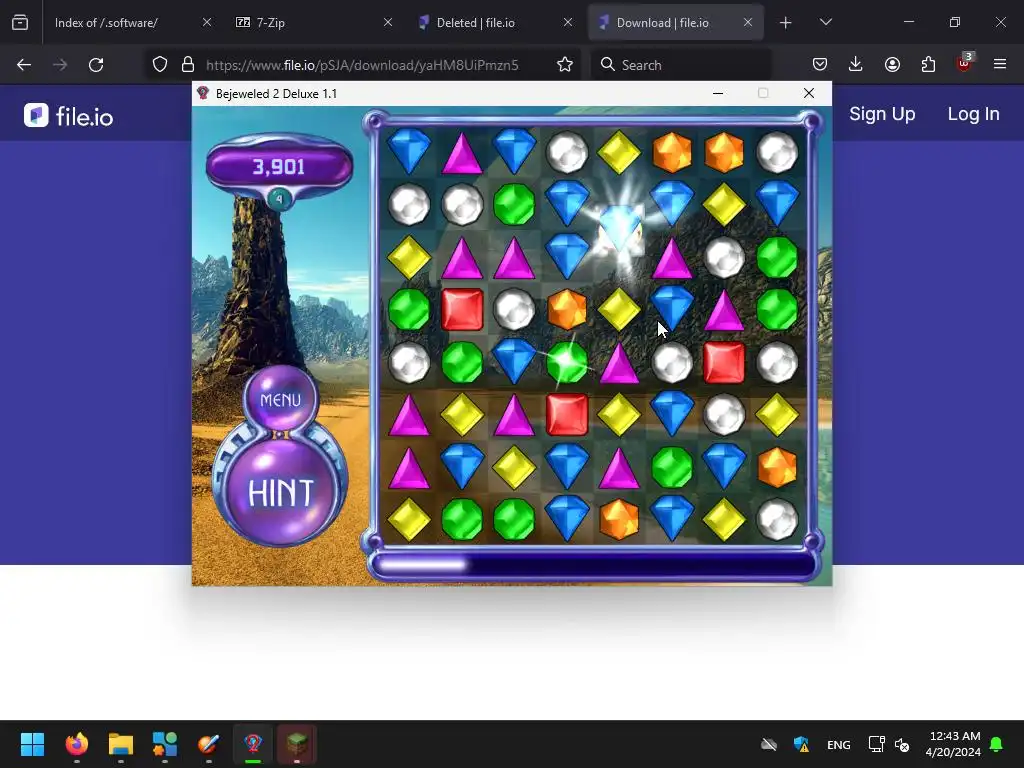
Task: Click the orange gem in the bottom row
Action: click(619, 519)
